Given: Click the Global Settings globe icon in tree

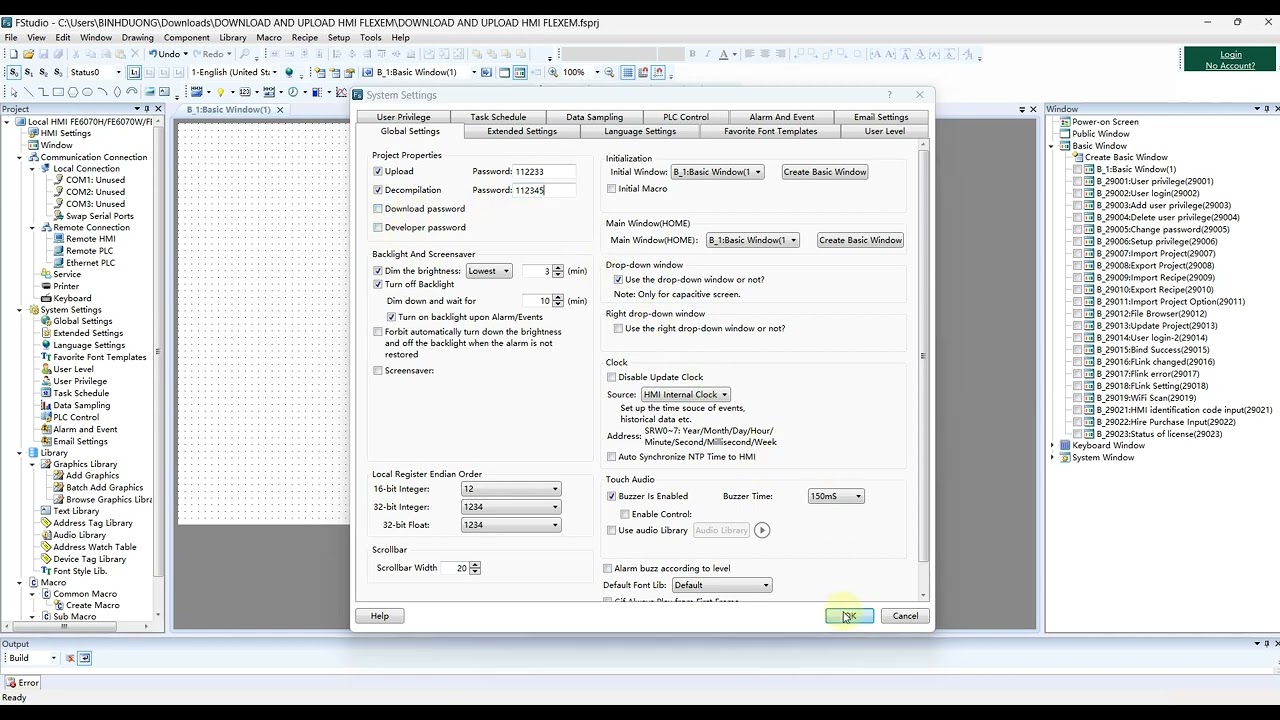Looking at the screenshot, I should pos(46,321).
